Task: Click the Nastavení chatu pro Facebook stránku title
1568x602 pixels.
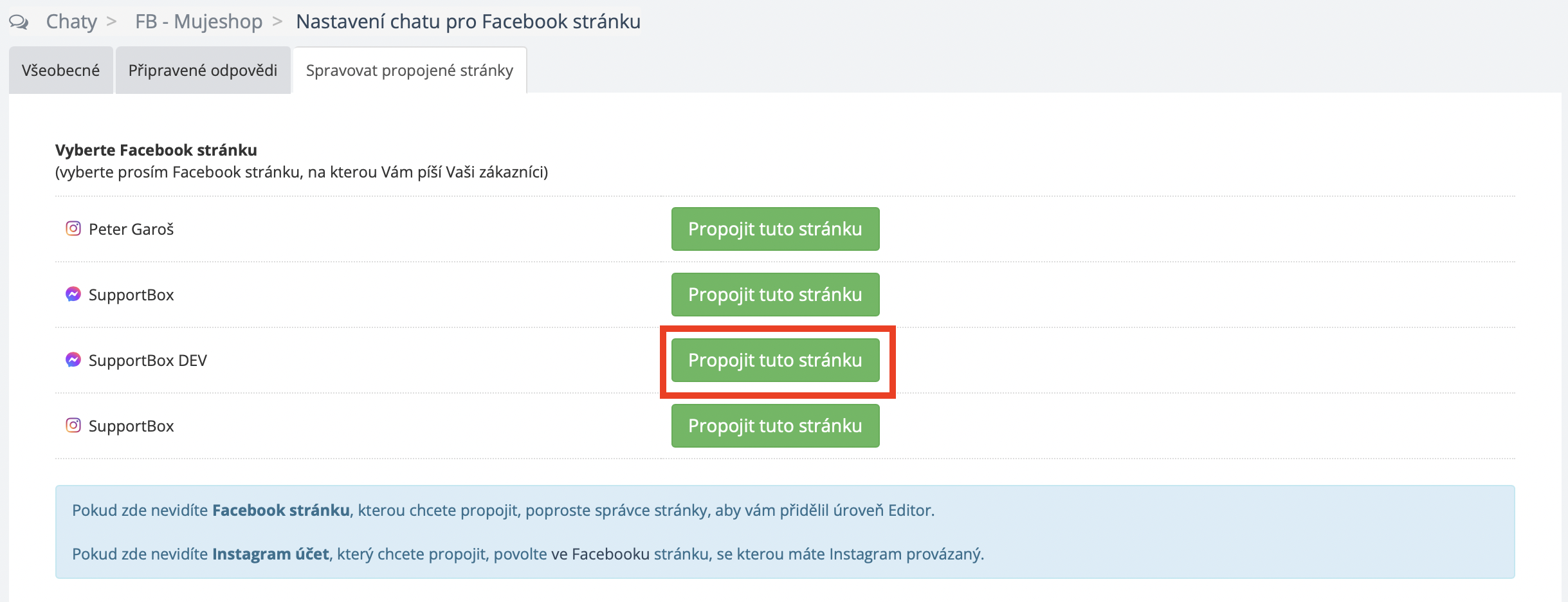Action: tap(468, 22)
